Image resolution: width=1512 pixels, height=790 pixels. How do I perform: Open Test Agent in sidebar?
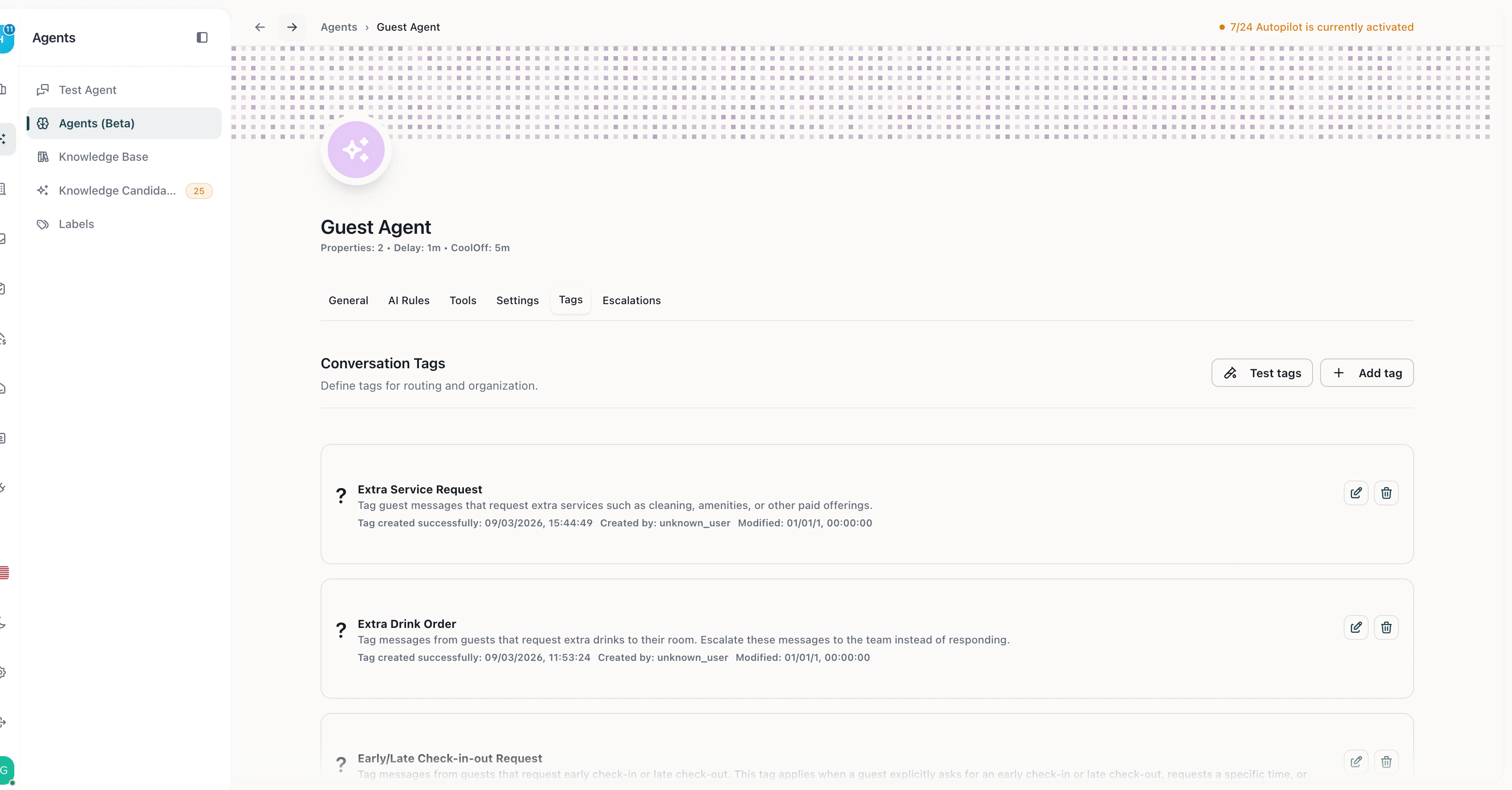click(x=87, y=90)
